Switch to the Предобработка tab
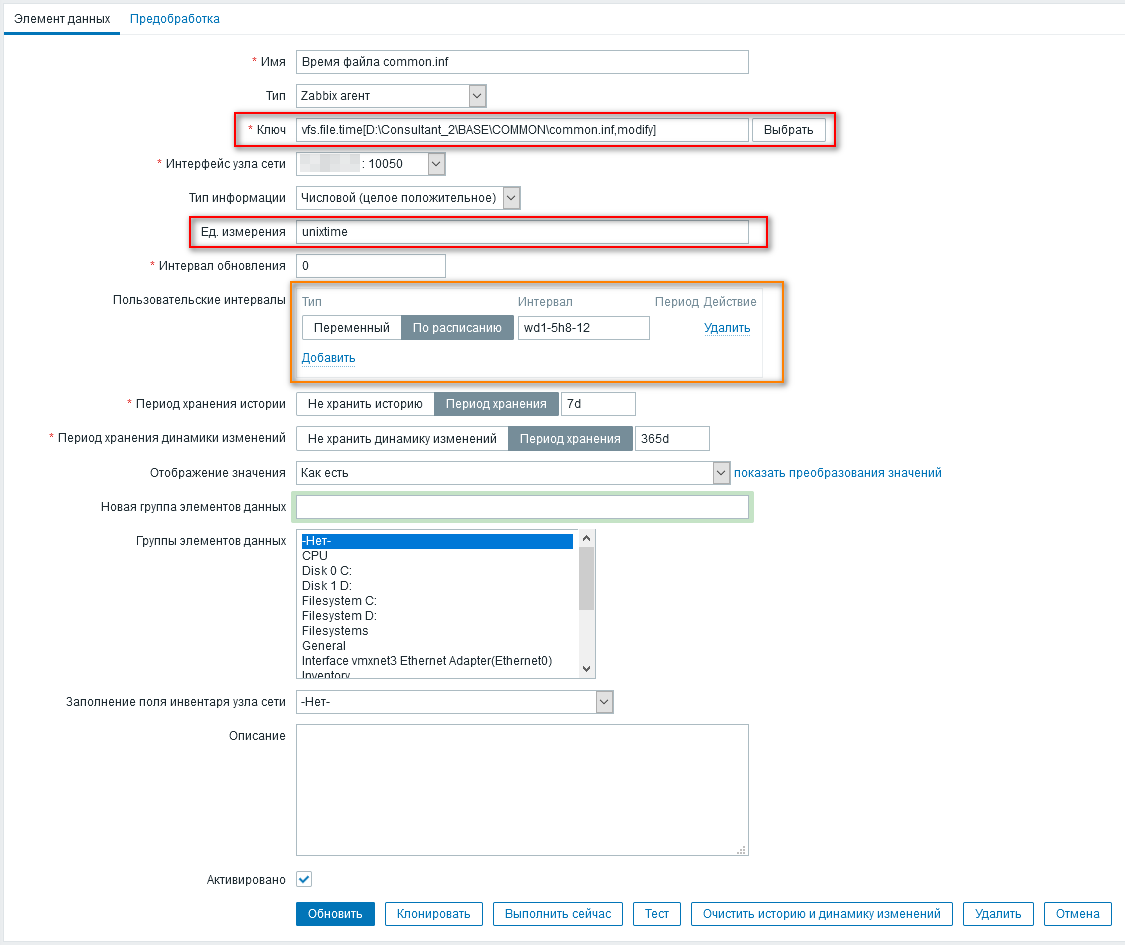This screenshot has height=945, width=1125. [x=174, y=19]
